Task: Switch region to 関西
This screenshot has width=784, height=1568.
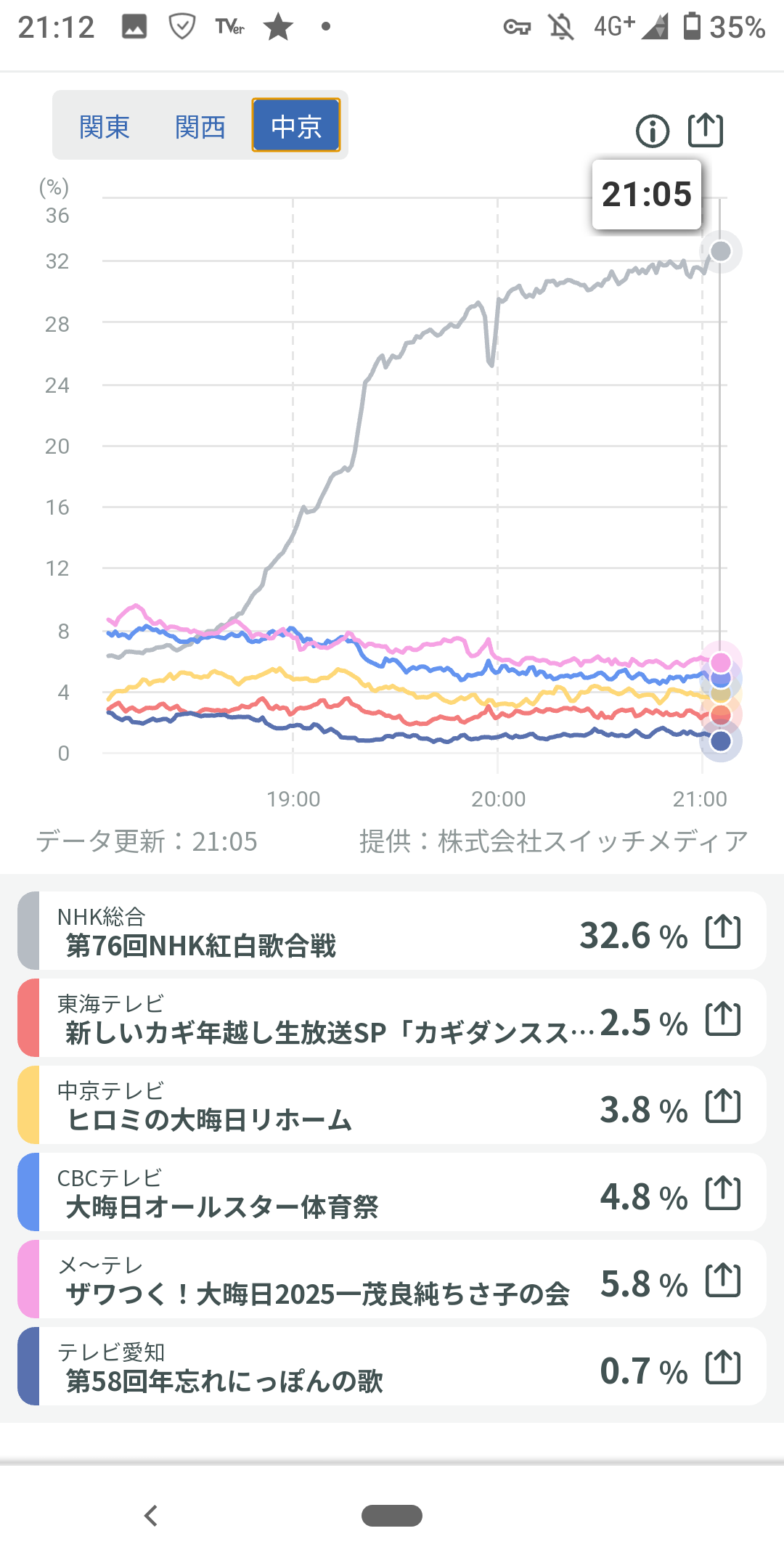Action: coord(200,127)
